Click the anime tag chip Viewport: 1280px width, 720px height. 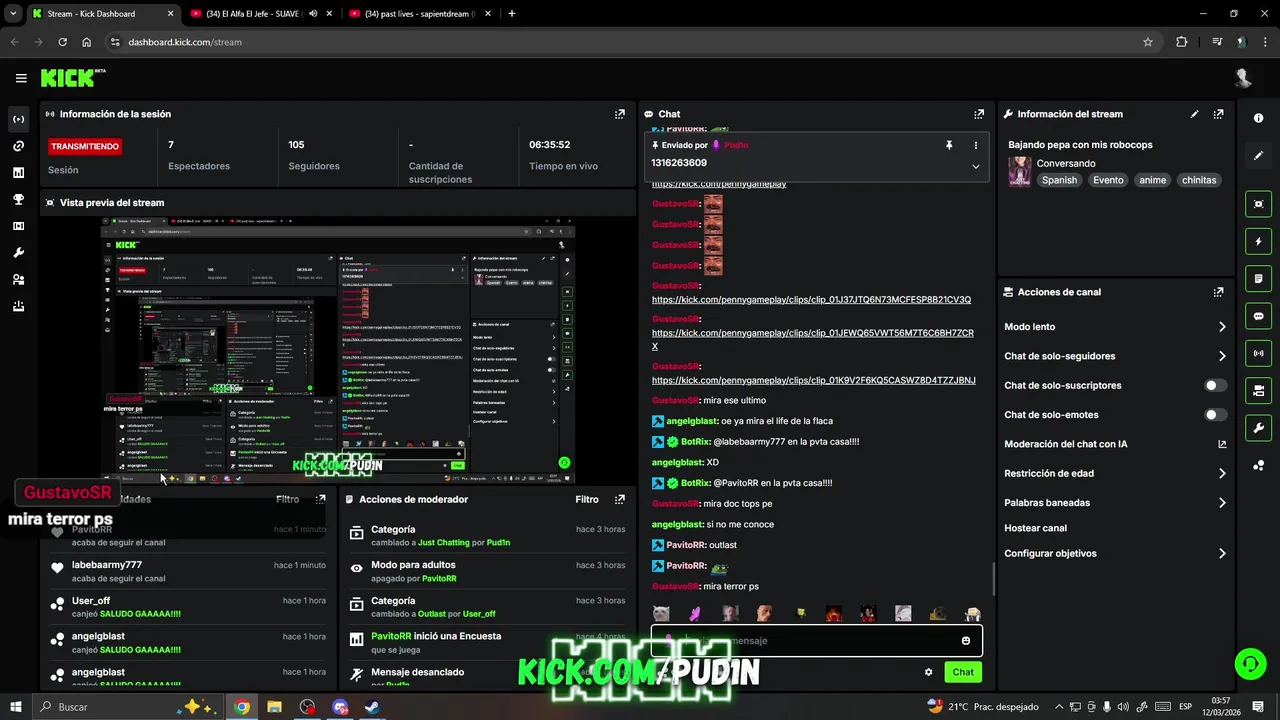click(x=1153, y=180)
